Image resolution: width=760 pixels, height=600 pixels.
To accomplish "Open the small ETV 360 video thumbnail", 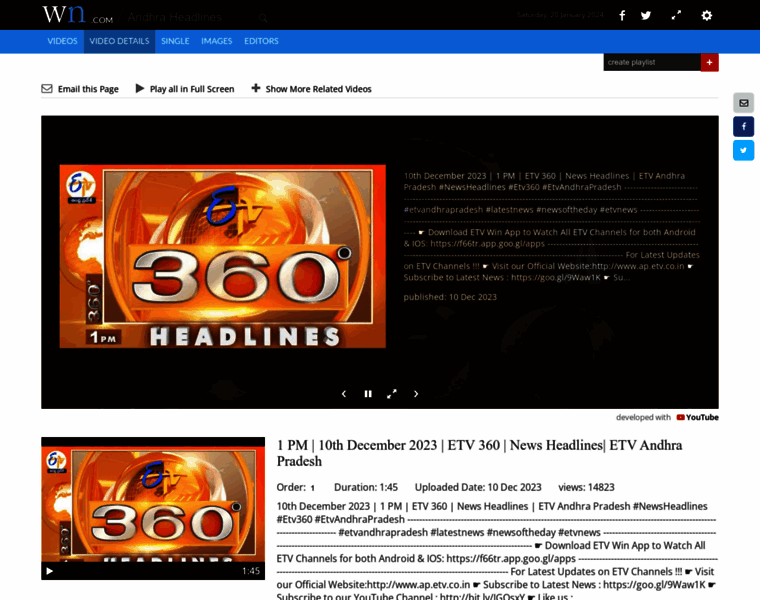I will (x=153, y=508).
